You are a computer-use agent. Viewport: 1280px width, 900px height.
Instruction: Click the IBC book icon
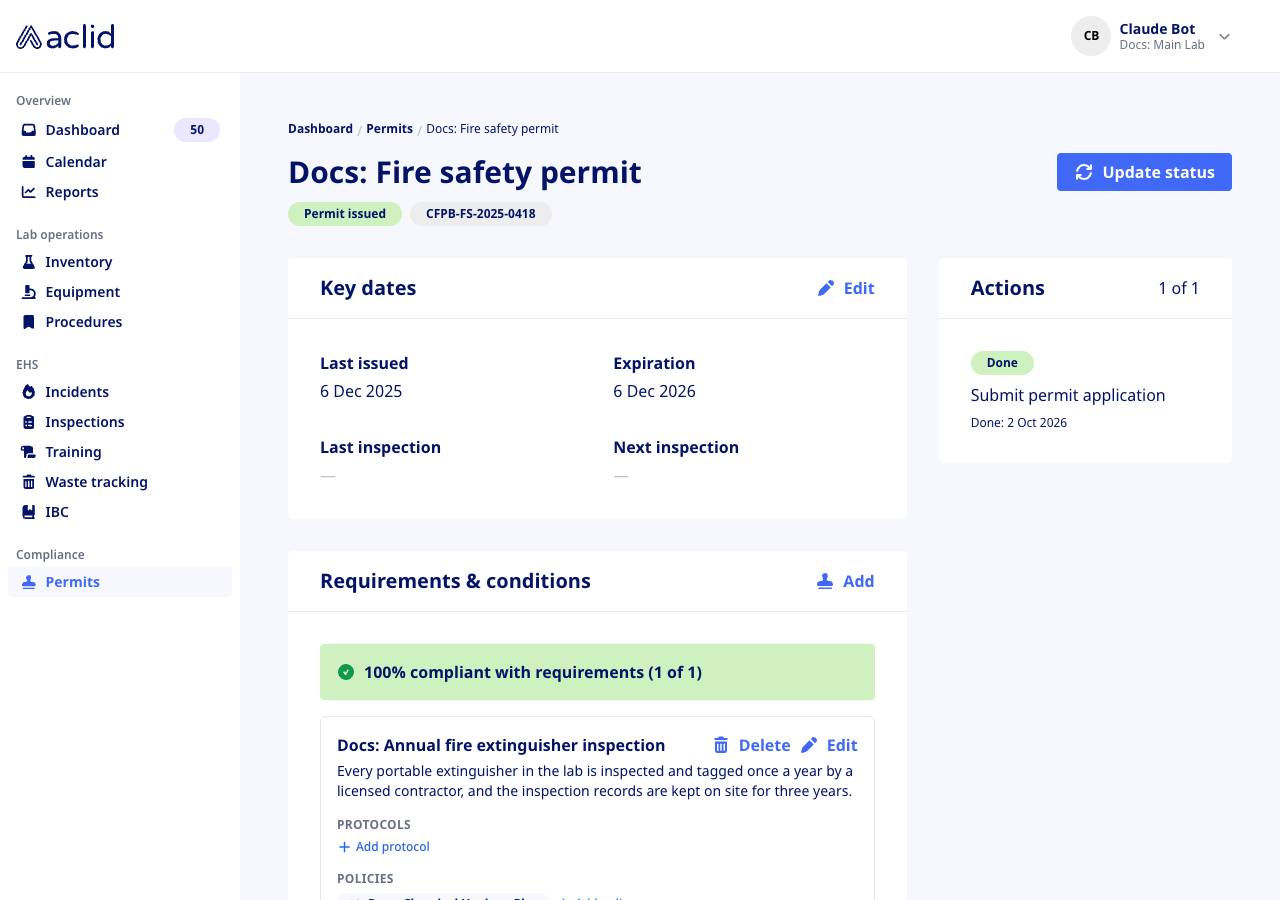pyautogui.click(x=29, y=512)
